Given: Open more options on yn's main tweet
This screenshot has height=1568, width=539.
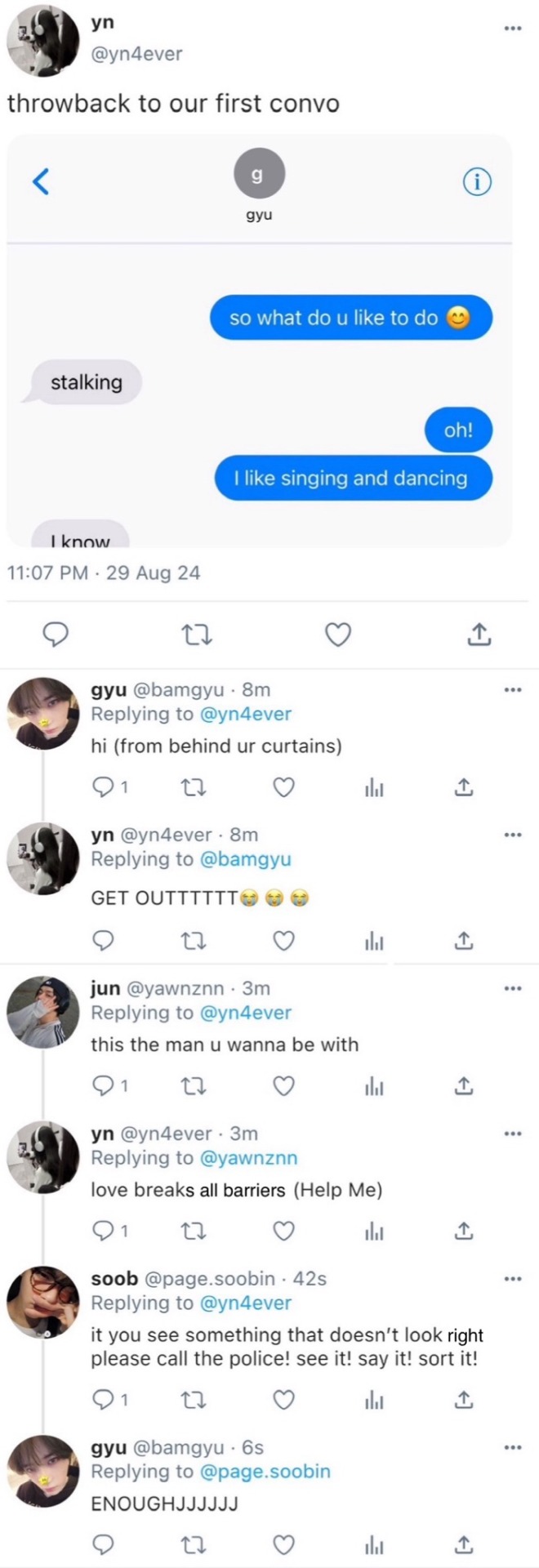Looking at the screenshot, I should (x=512, y=29).
